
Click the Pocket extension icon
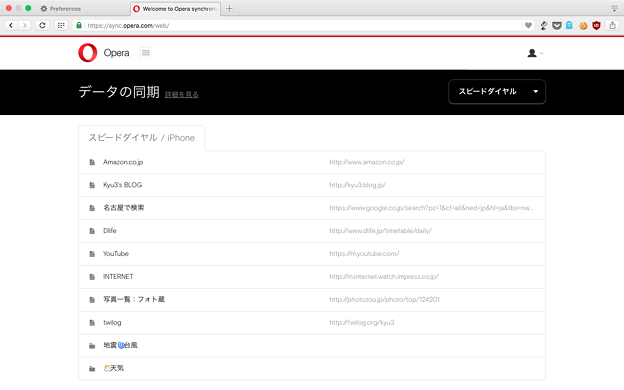click(557, 25)
